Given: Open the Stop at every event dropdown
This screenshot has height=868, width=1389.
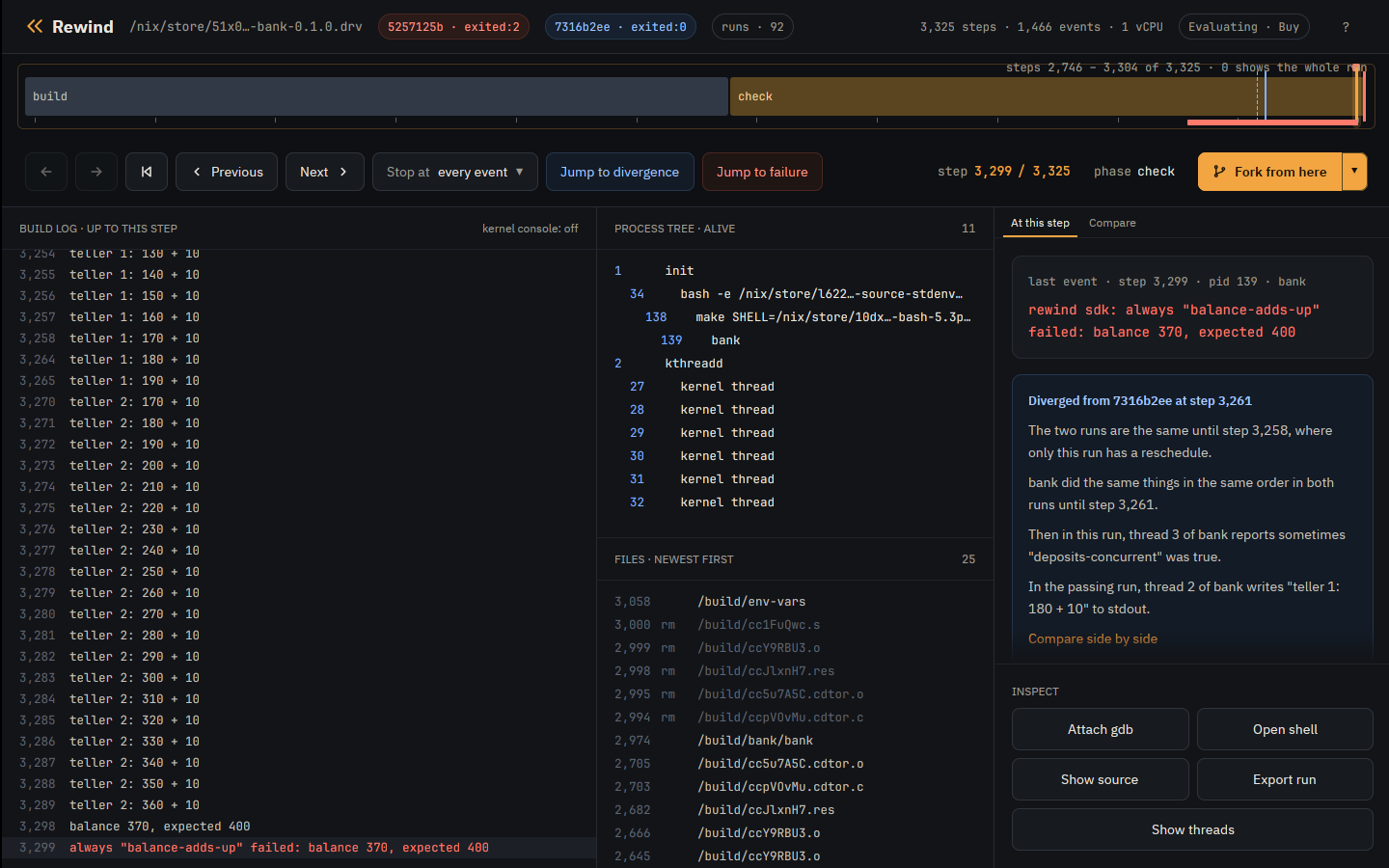Looking at the screenshot, I should (455, 172).
